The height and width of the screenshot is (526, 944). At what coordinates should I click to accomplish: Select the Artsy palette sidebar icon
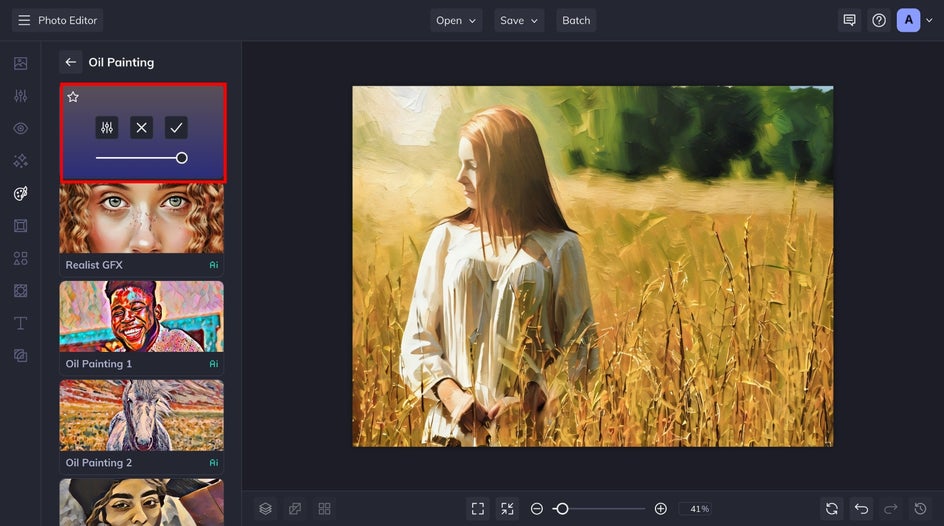tap(20, 193)
